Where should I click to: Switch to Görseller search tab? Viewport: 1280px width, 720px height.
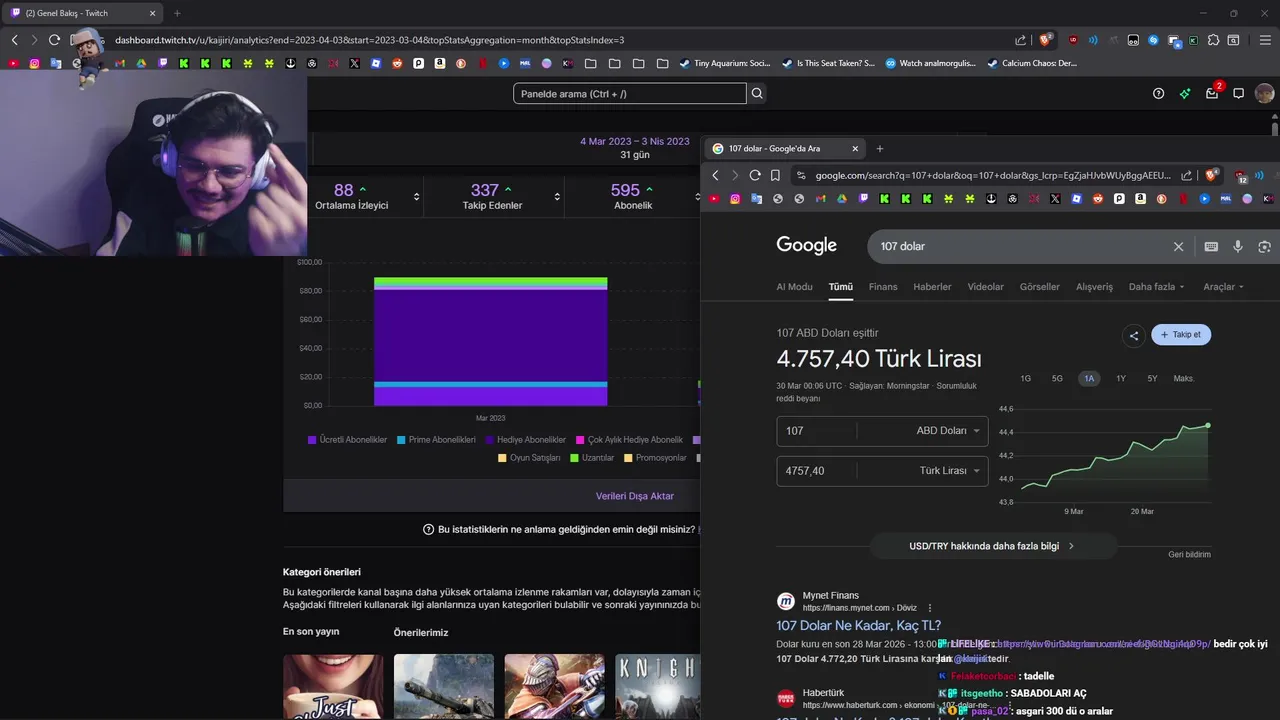[x=1039, y=287]
